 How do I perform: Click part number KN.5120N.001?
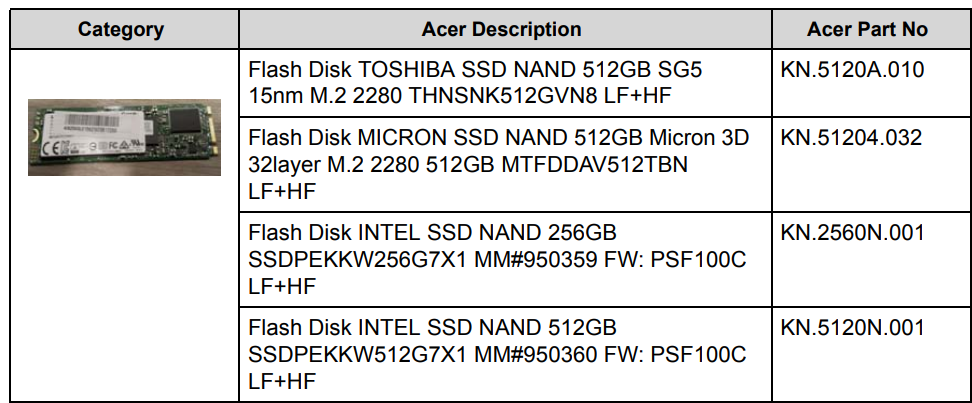point(852,327)
